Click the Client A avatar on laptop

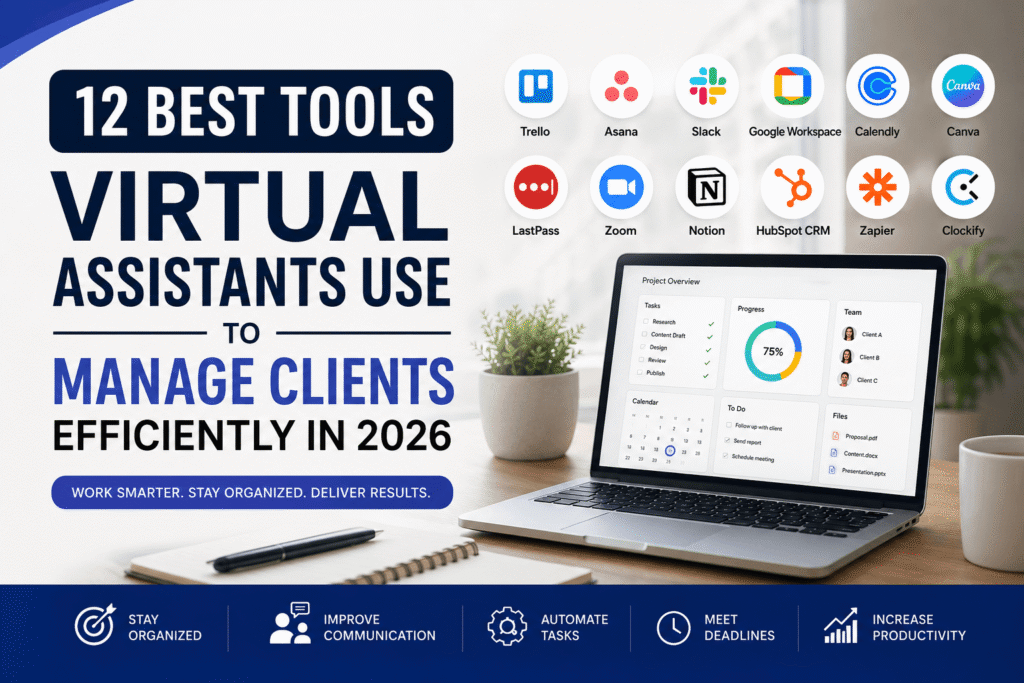pyautogui.click(x=849, y=334)
